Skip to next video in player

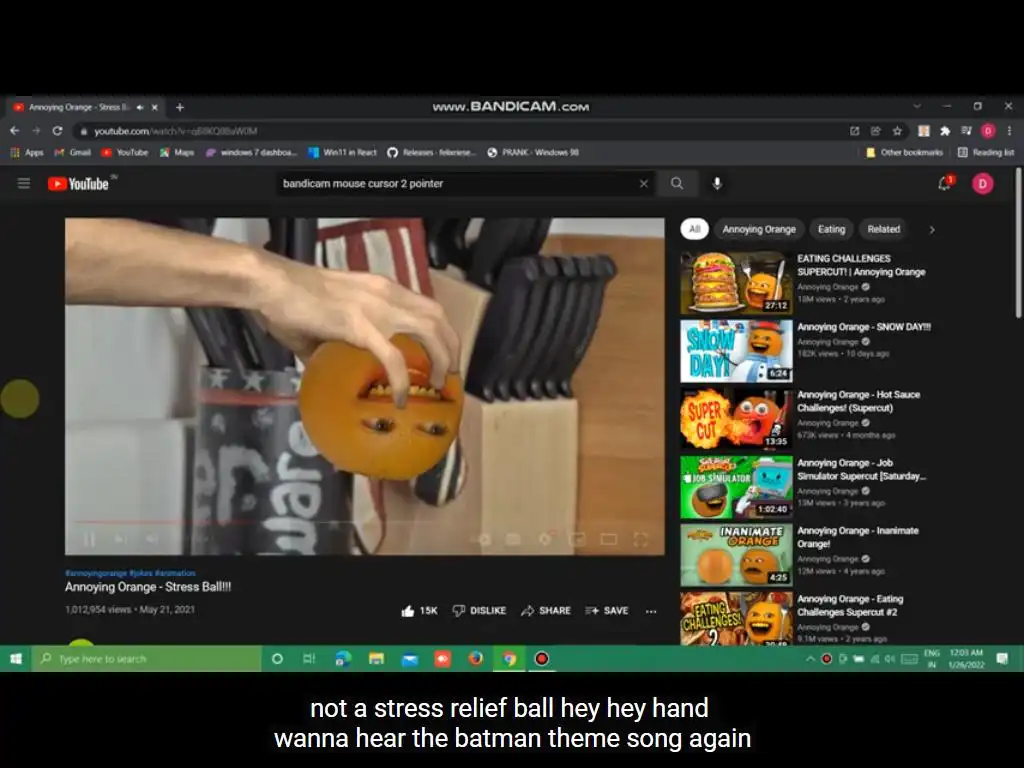point(121,539)
